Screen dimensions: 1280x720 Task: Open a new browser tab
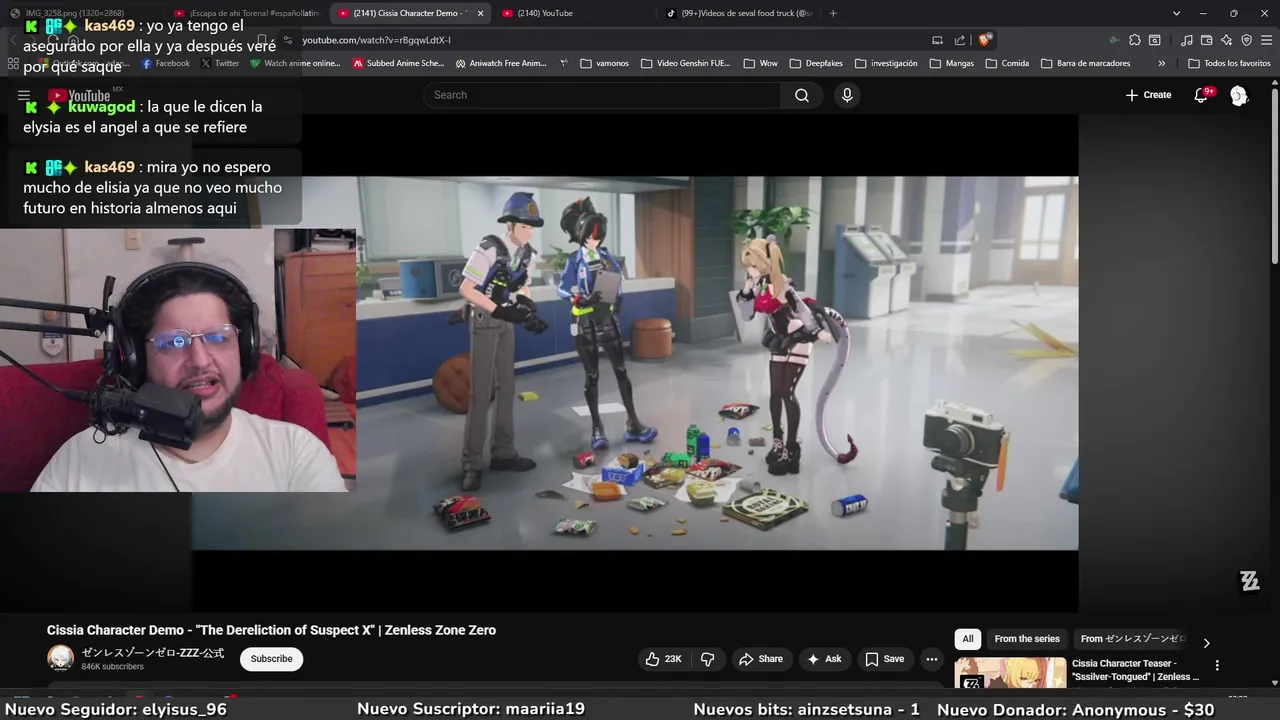(833, 13)
